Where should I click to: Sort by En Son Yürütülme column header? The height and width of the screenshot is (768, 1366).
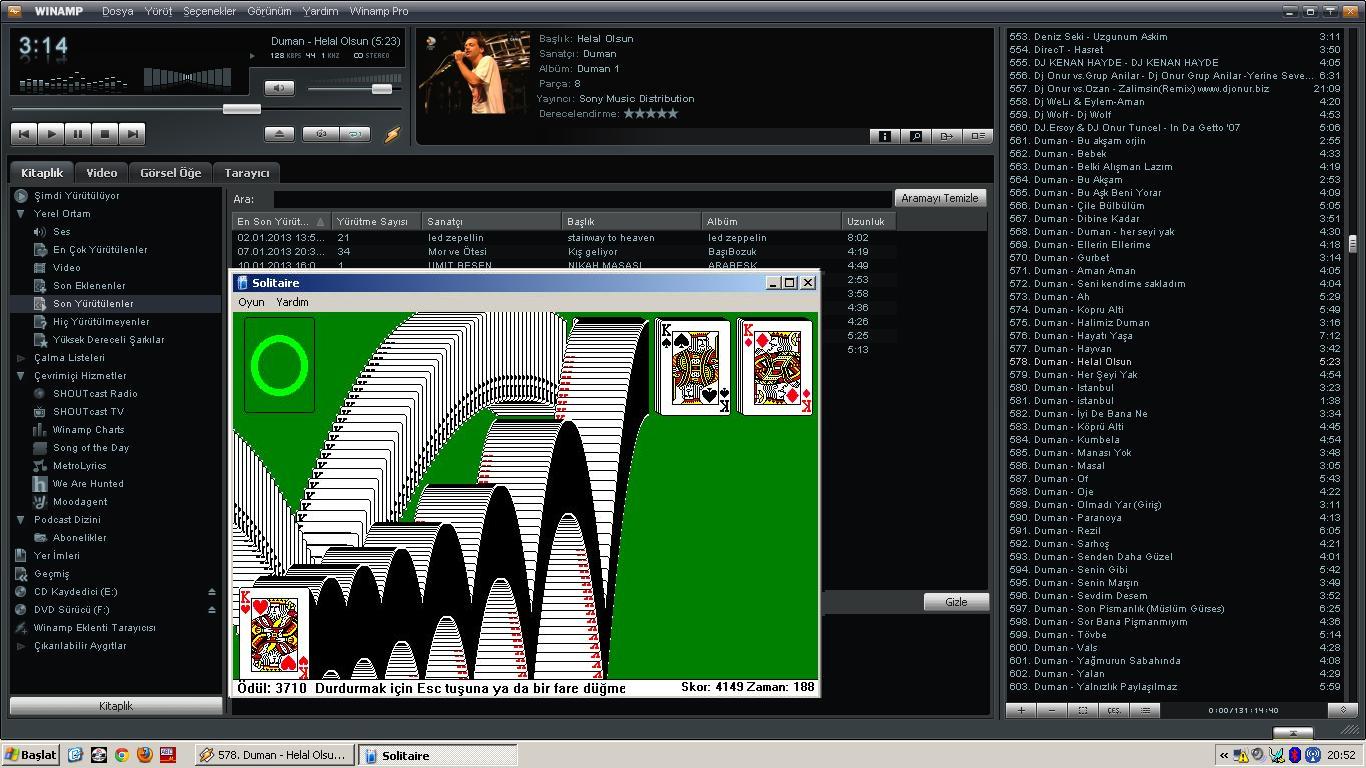[x=281, y=221]
